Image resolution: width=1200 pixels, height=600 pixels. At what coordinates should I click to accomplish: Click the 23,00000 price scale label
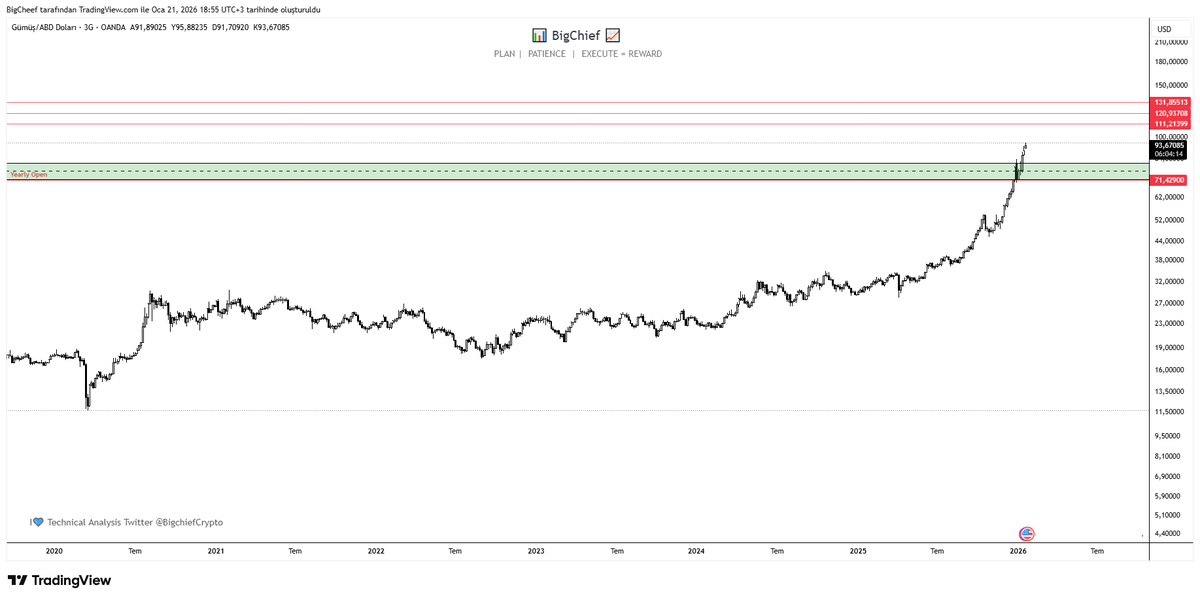tap(1171, 324)
